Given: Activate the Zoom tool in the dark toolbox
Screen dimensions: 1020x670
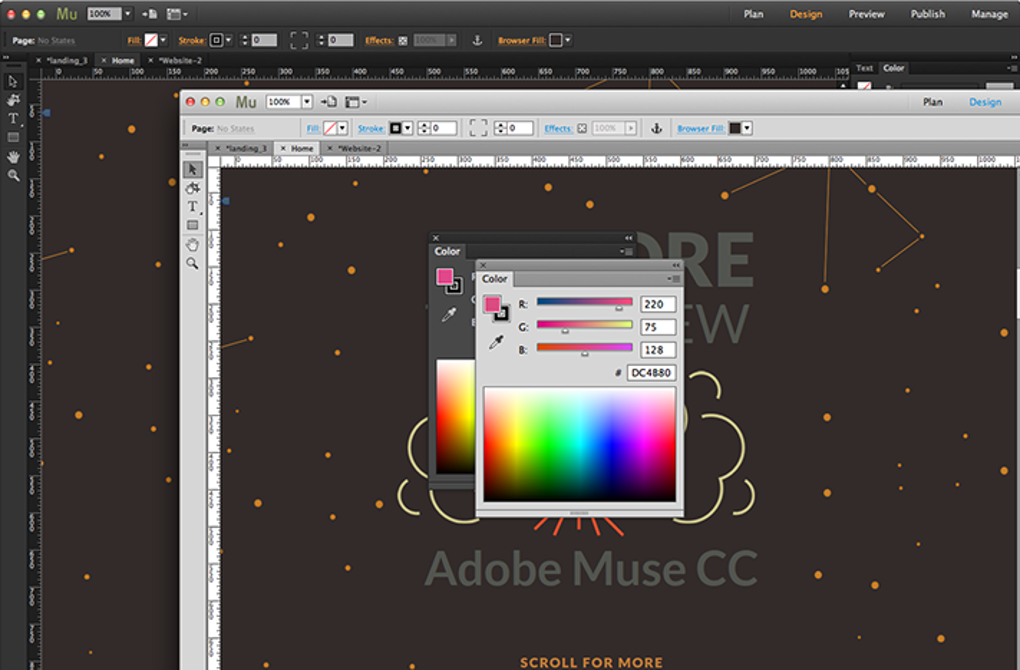Looking at the screenshot, I should tap(13, 175).
